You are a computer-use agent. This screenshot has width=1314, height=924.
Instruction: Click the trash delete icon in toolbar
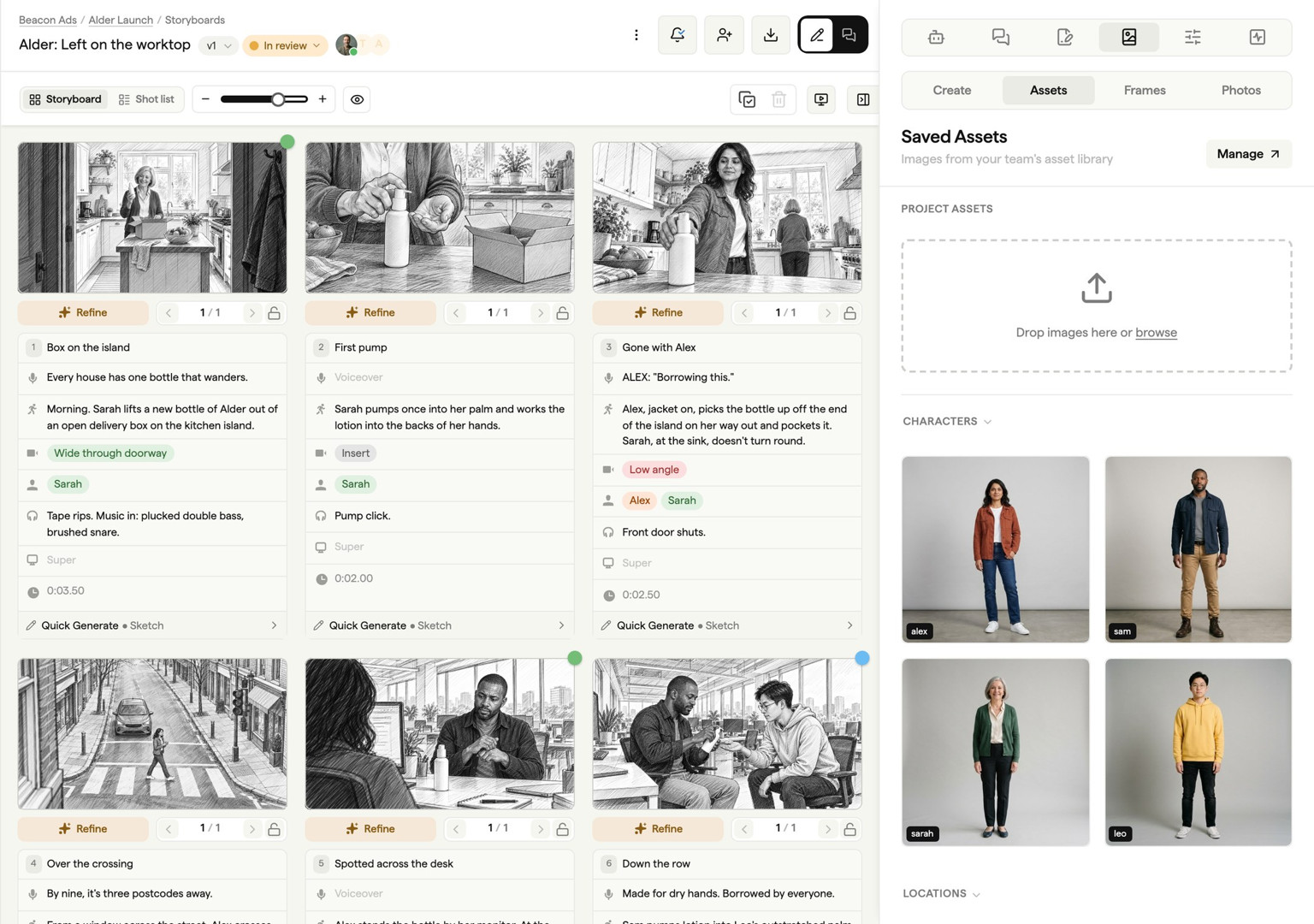[x=778, y=100]
